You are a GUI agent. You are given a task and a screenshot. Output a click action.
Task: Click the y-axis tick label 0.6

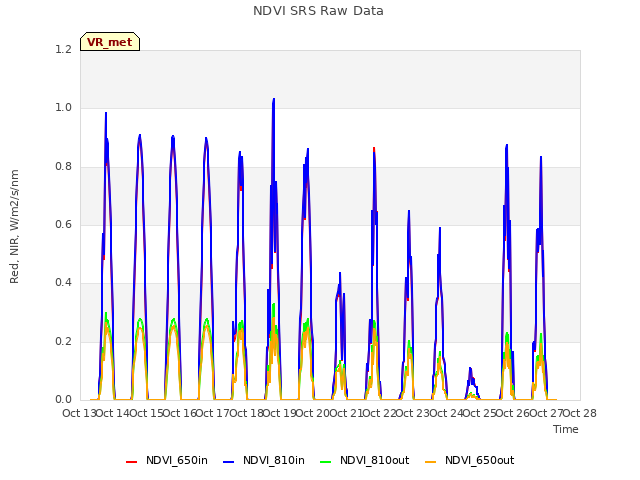64,224
